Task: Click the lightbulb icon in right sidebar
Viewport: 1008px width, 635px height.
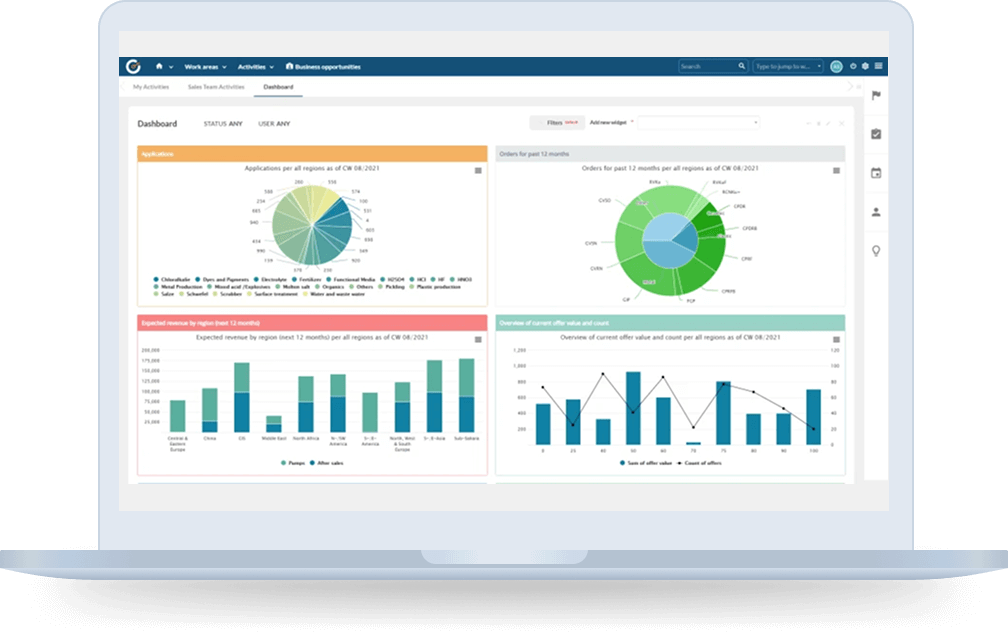Action: click(876, 250)
